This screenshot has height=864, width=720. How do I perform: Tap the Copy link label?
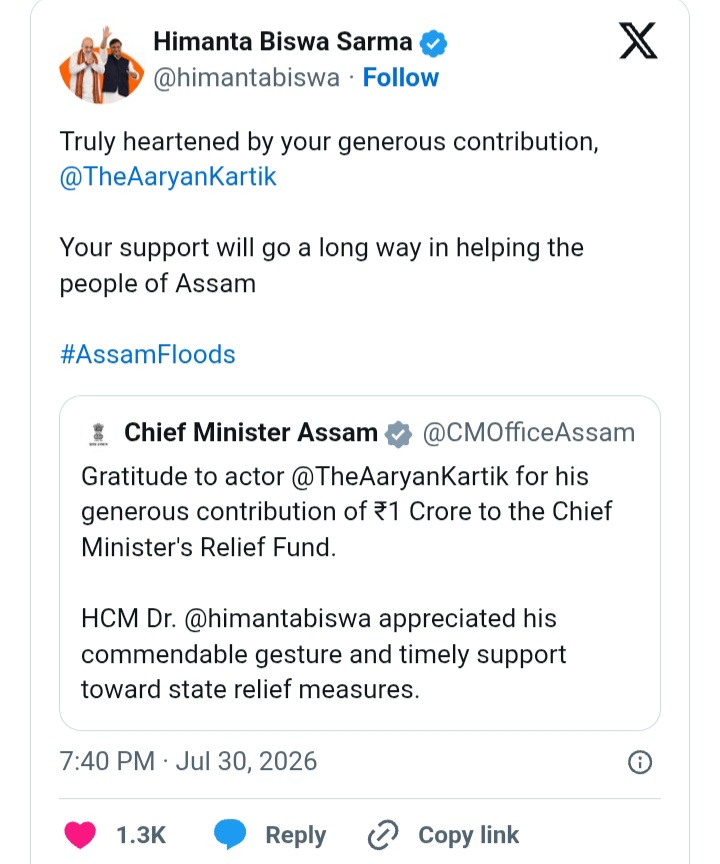click(x=469, y=835)
